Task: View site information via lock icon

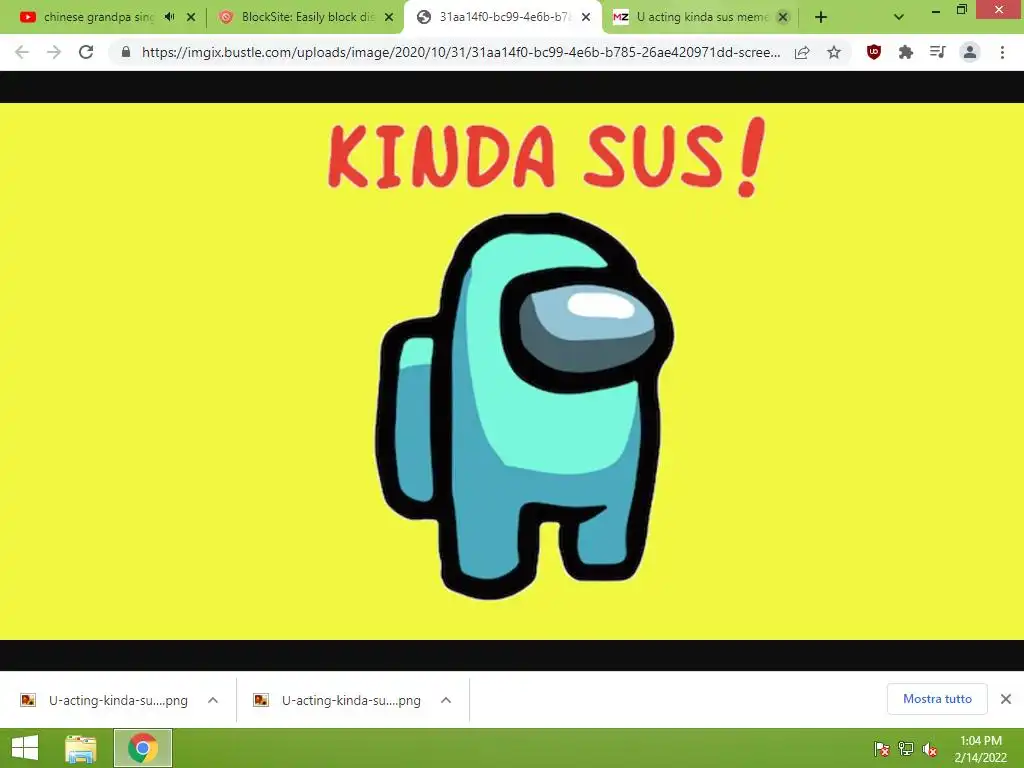Action: tap(126, 52)
